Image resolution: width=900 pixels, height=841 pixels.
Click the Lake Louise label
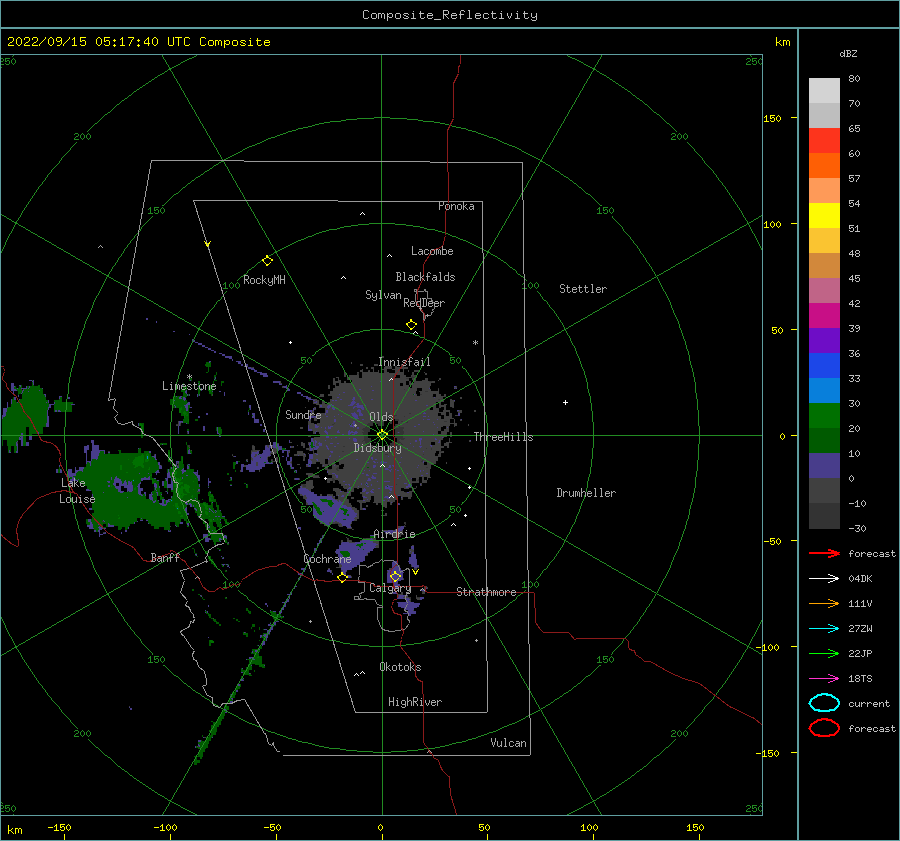[x=77, y=491]
